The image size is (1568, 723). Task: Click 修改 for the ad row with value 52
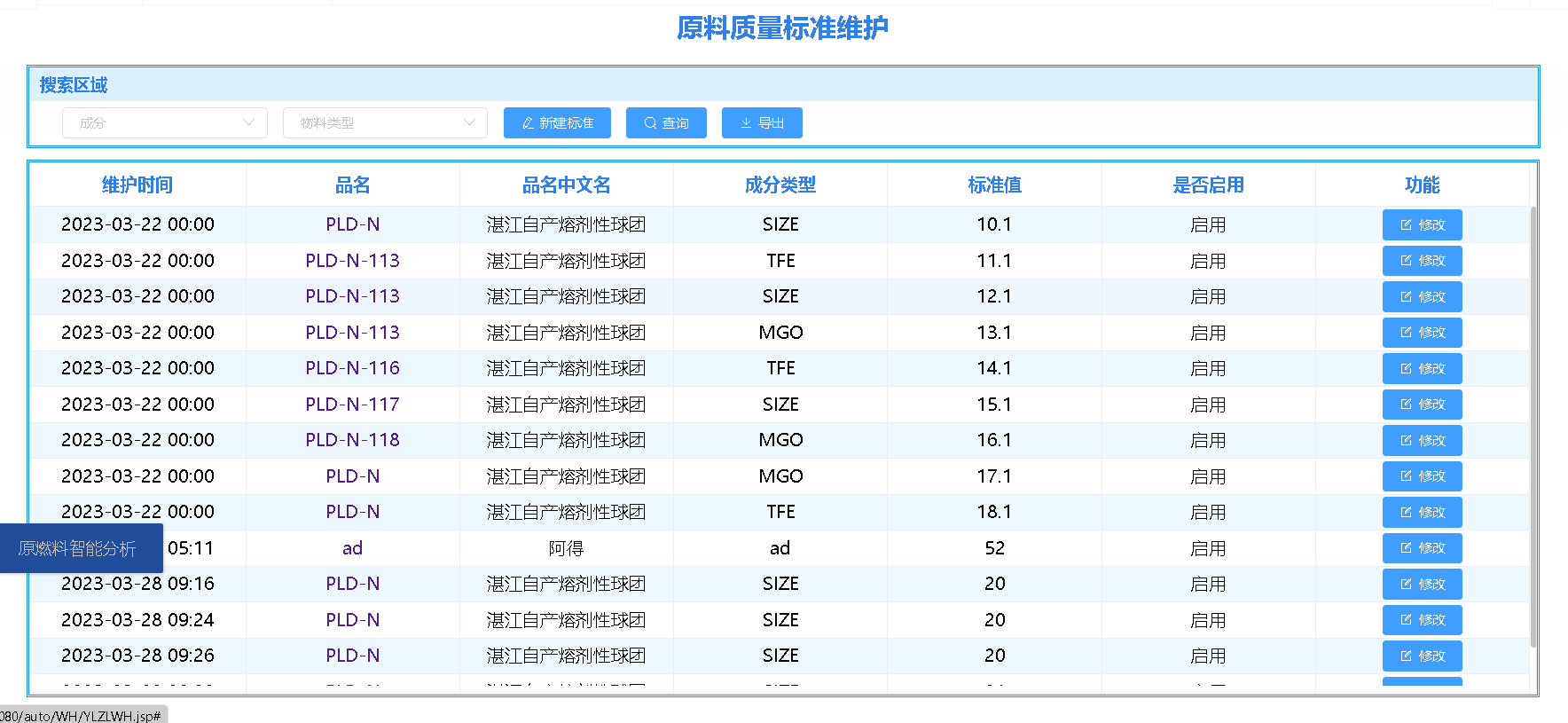[x=1422, y=548]
